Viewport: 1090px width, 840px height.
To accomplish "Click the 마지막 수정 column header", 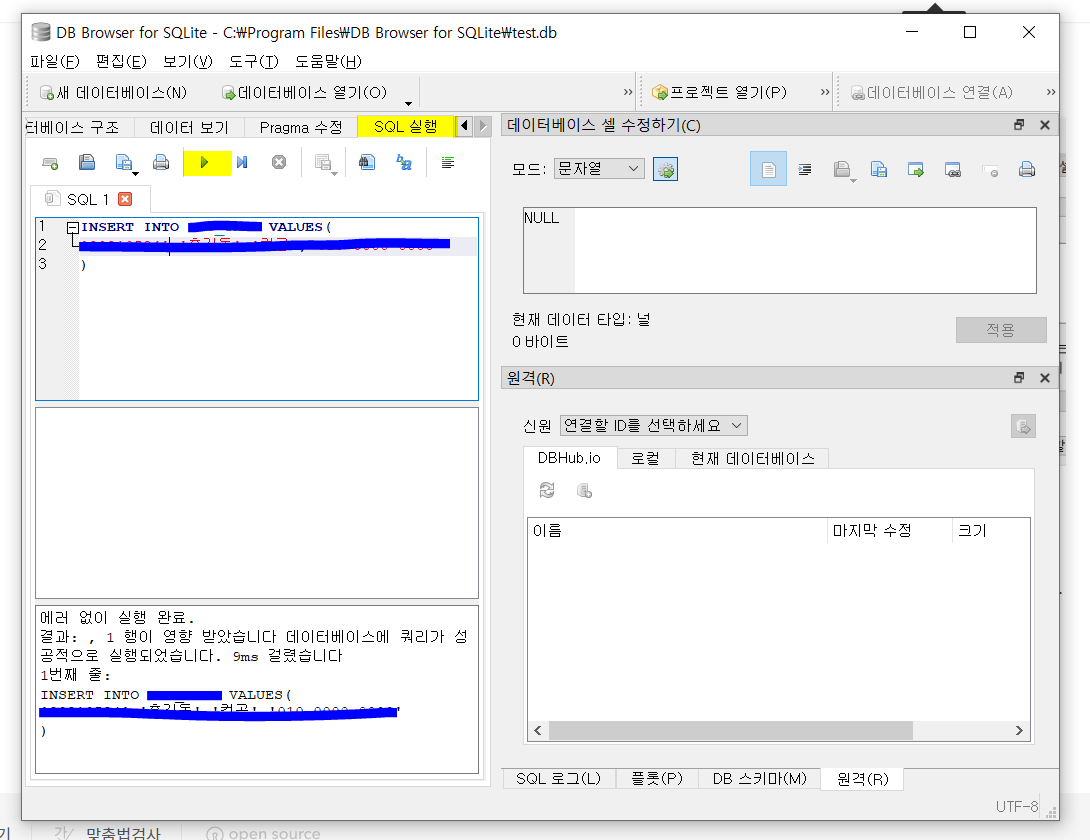I will click(x=889, y=531).
